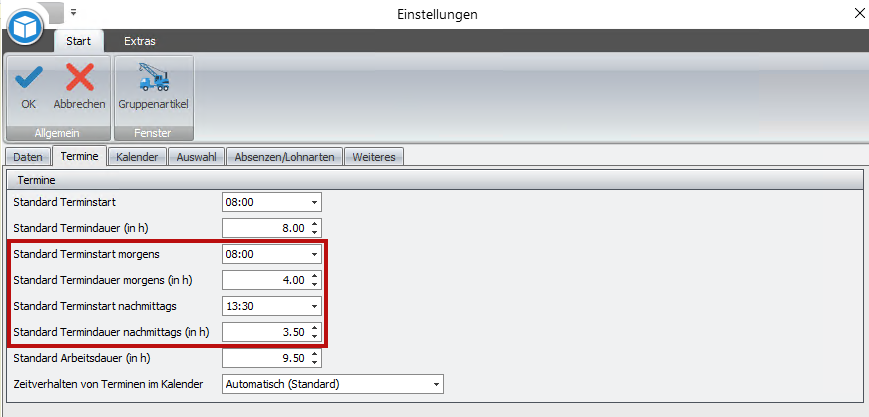Image resolution: width=869 pixels, height=417 pixels.
Task: Open Zeitverhalten von Terminen dropdown
Action: (x=435, y=384)
